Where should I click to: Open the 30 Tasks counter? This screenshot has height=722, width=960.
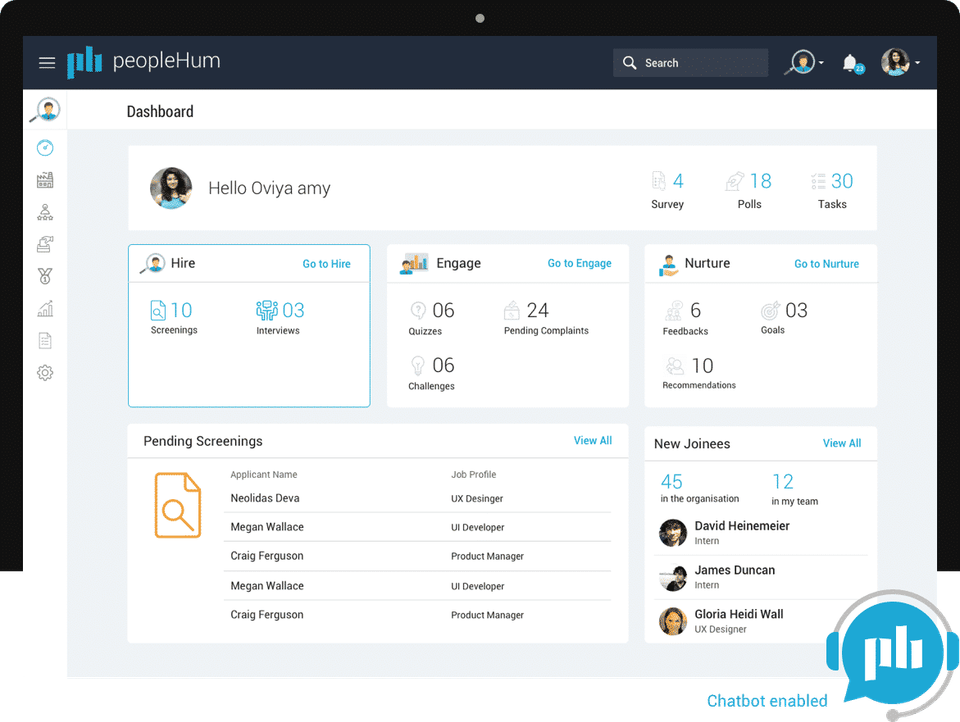831,191
